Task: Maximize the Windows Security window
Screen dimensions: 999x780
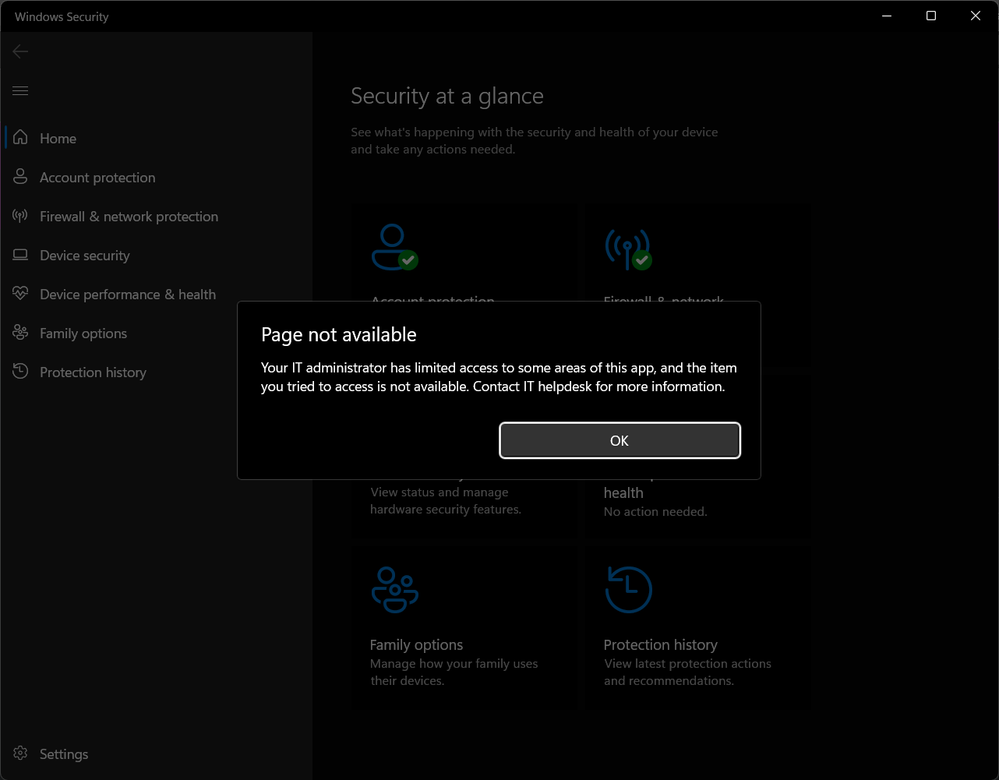Action: (931, 16)
